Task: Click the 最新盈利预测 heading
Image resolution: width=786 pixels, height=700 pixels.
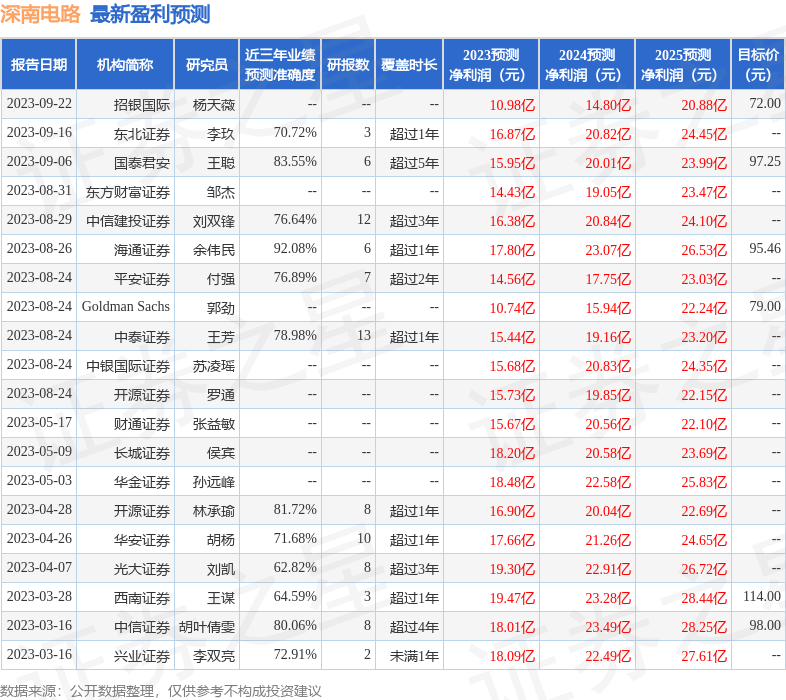Action: pos(150,14)
